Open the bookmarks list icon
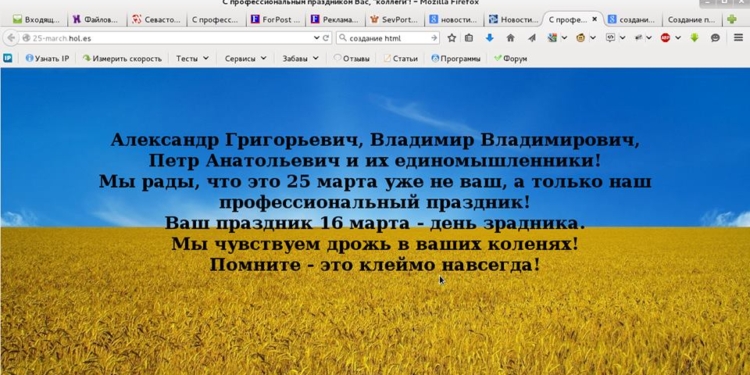Screen dimensions: 750x375 click(469, 38)
